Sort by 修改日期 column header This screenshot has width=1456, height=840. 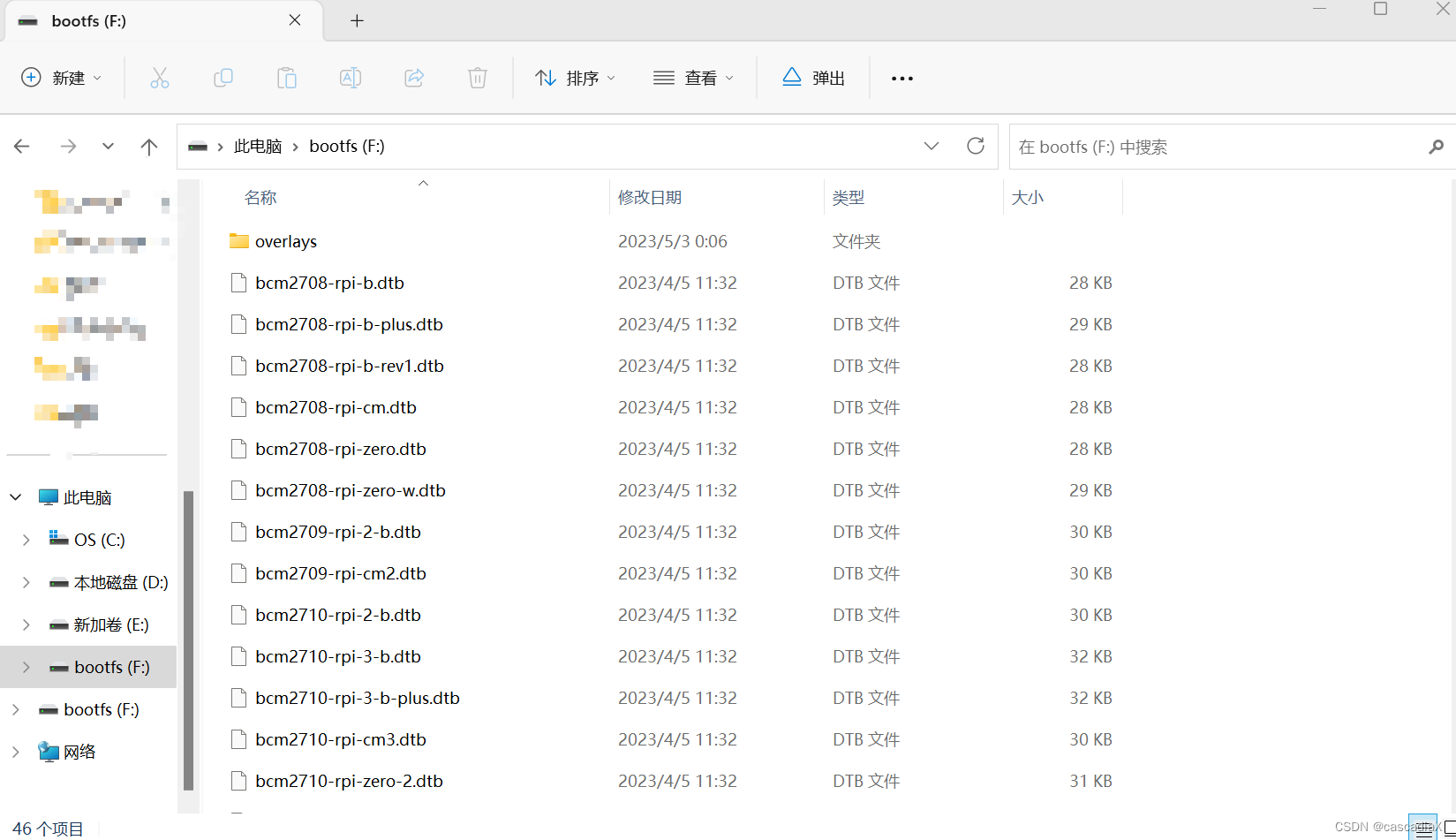tap(650, 198)
